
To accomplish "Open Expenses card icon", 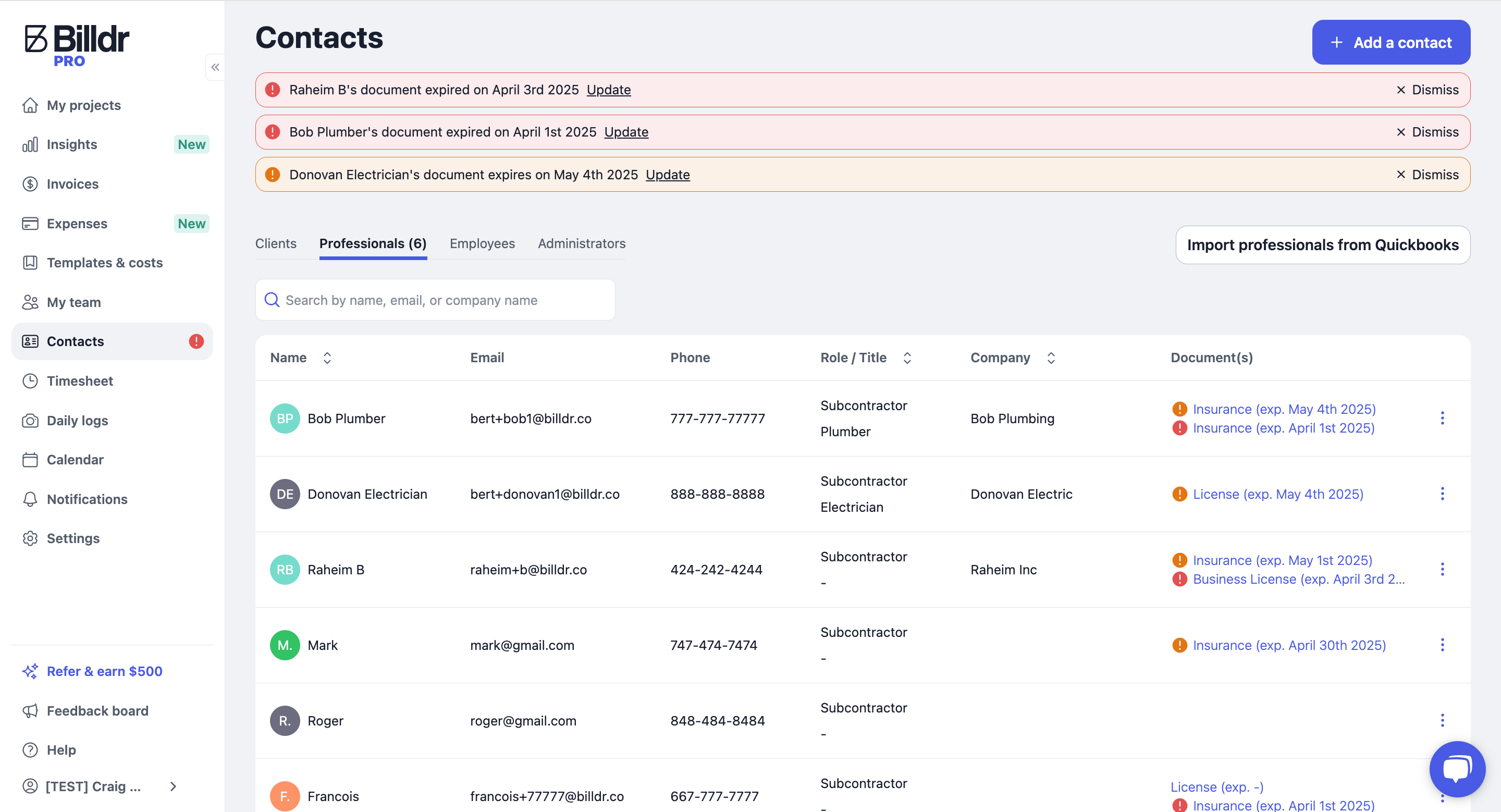I will coord(30,224).
